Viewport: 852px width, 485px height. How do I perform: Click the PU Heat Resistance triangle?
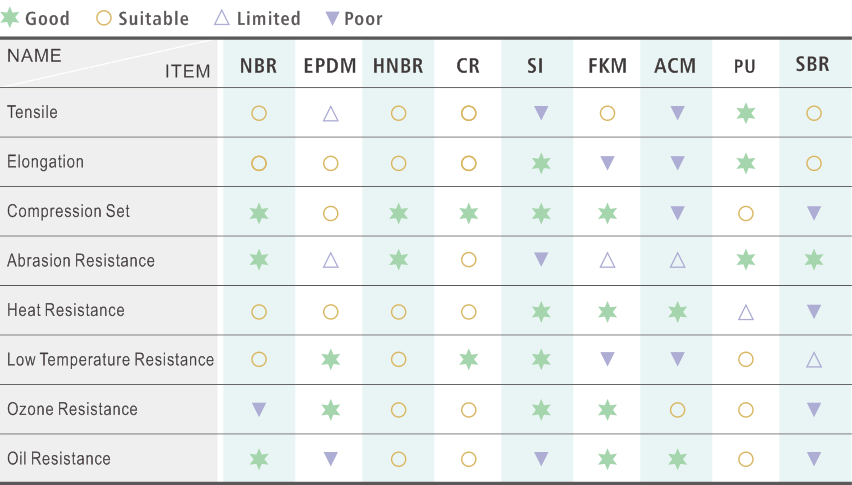[x=745, y=312]
